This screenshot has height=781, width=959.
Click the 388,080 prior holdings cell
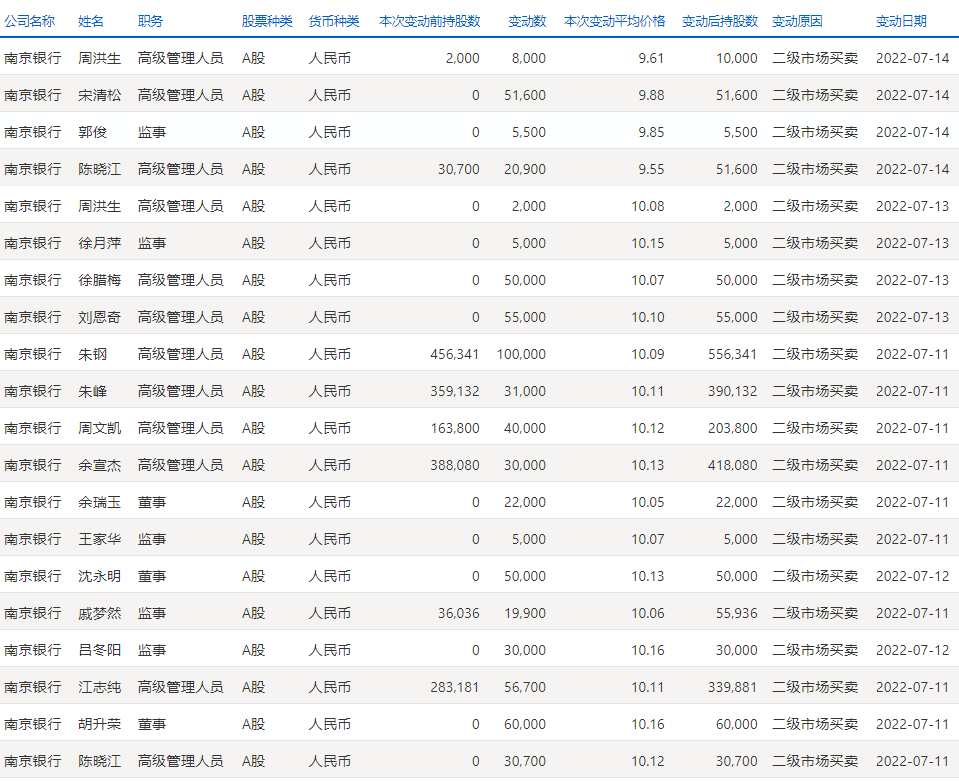pos(454,465)
